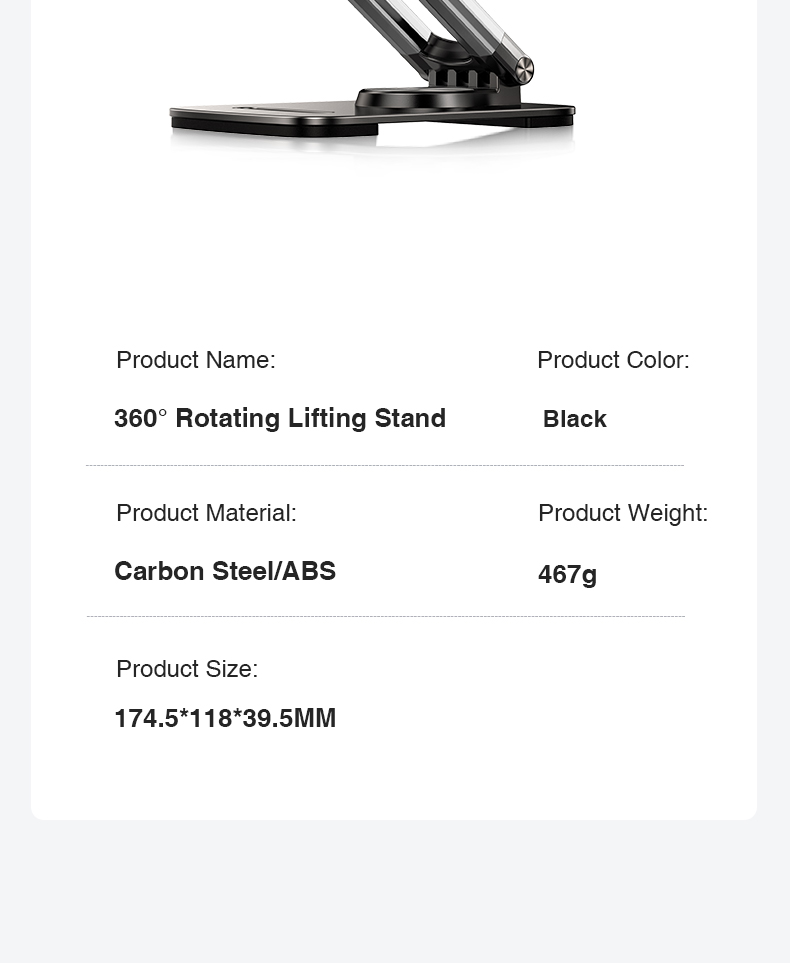Select the "174.5*118*39.5MM" dimensions text
790x963 pixels.
[225, 718]
